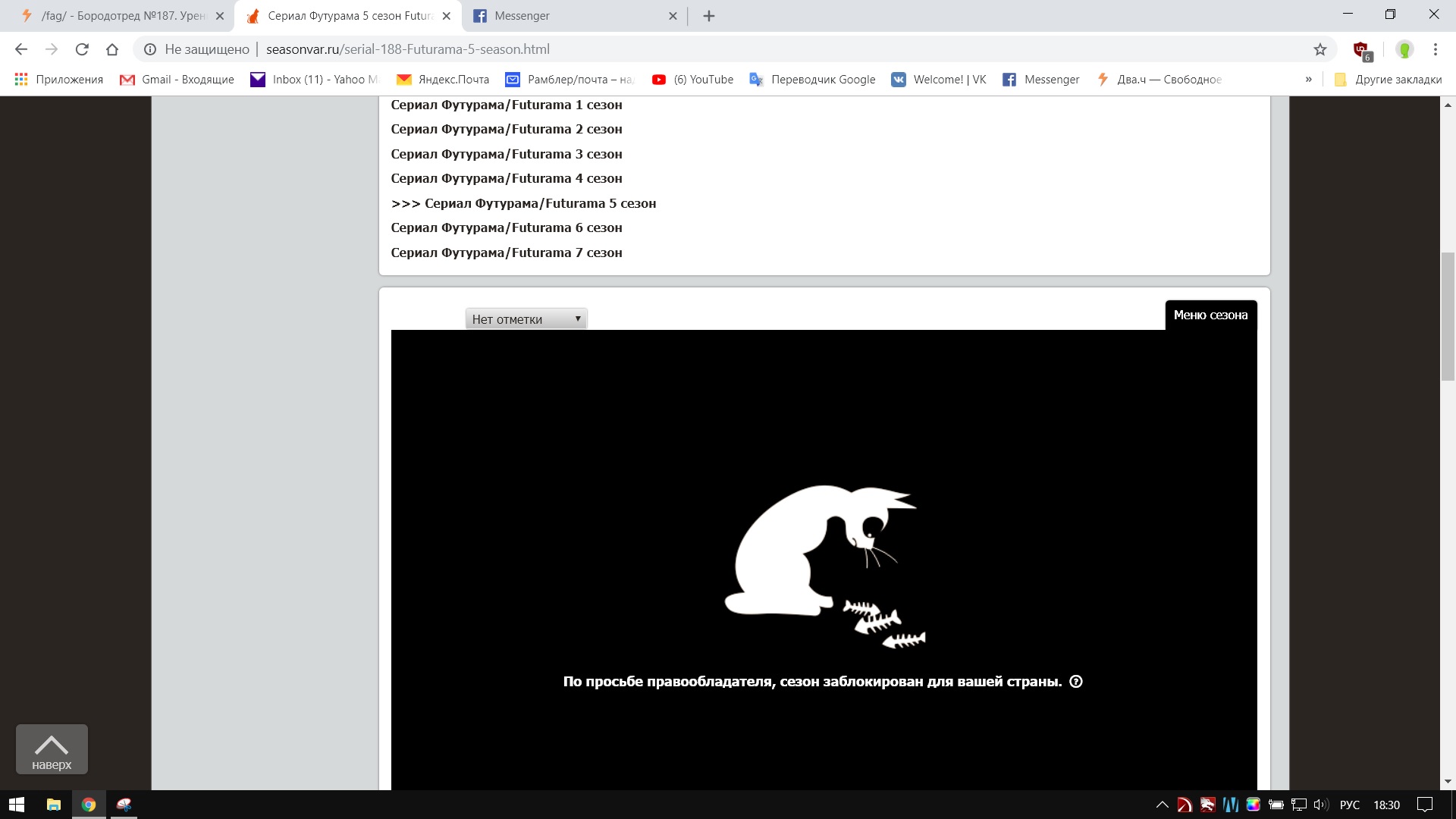
Task: Open a new tab with the plus button
Action: [x=709, y=16]
